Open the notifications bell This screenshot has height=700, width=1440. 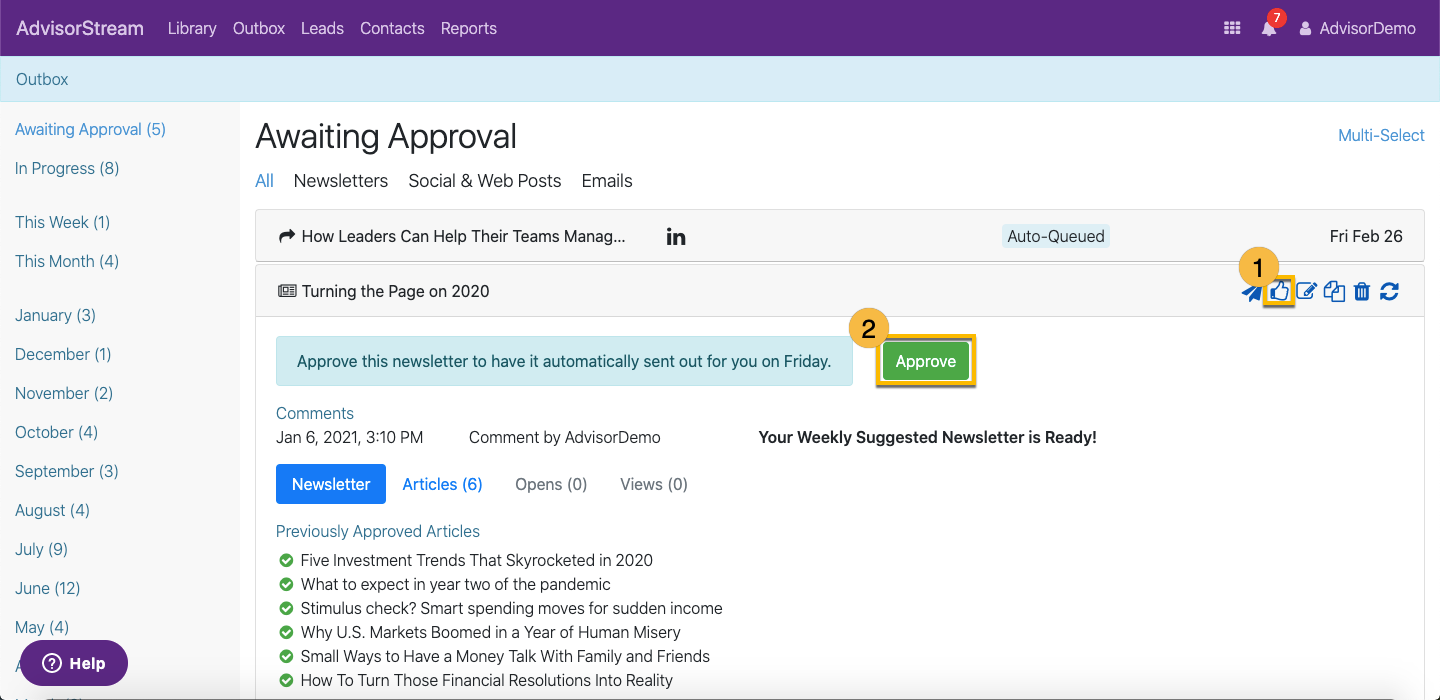pyautogui.click(x=1269, y=28)
